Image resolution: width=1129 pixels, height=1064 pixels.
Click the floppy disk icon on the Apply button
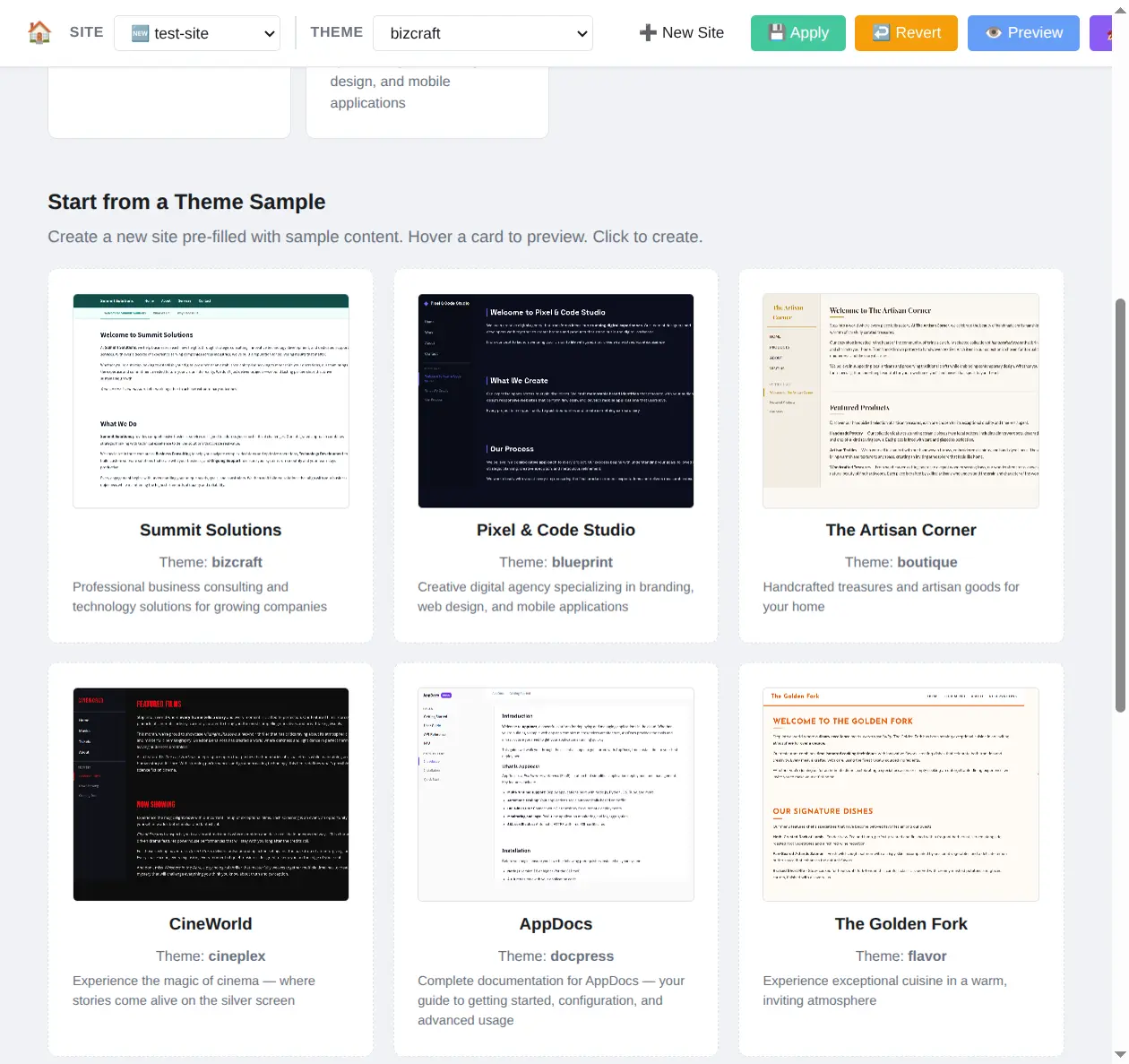(776, 32)
